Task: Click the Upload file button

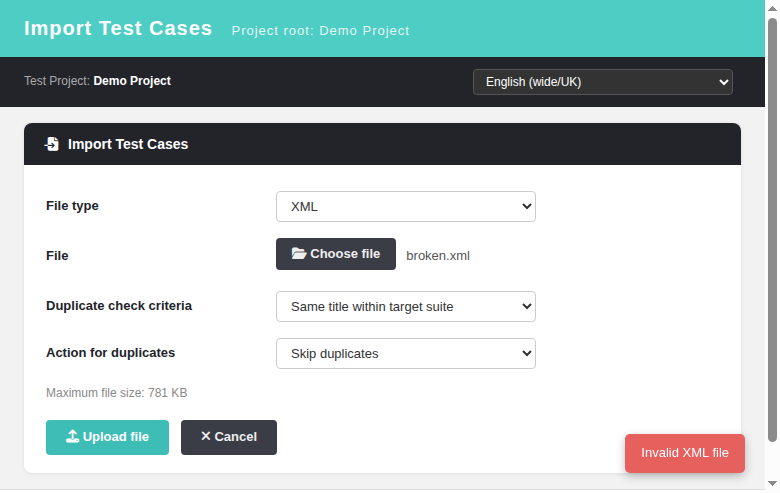Action: point(107,437)
